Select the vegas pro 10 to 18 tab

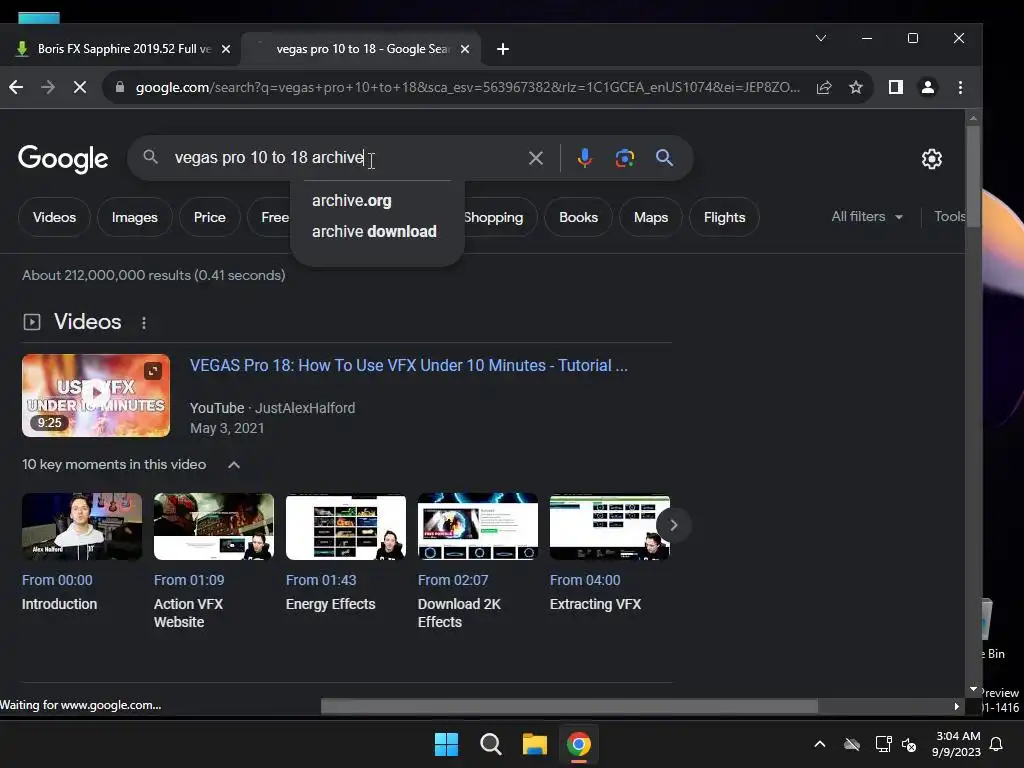click(361, 49)
